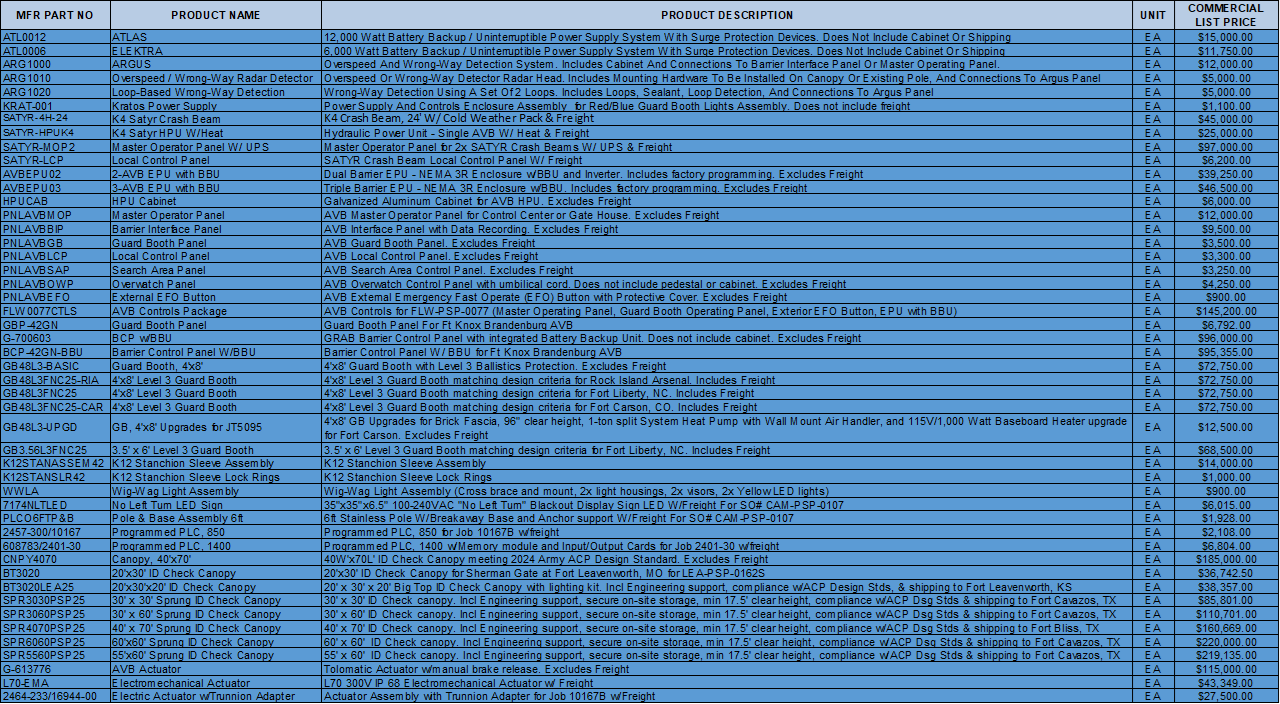Click the BCP w/BBU name cell

(x=215, y=339)
